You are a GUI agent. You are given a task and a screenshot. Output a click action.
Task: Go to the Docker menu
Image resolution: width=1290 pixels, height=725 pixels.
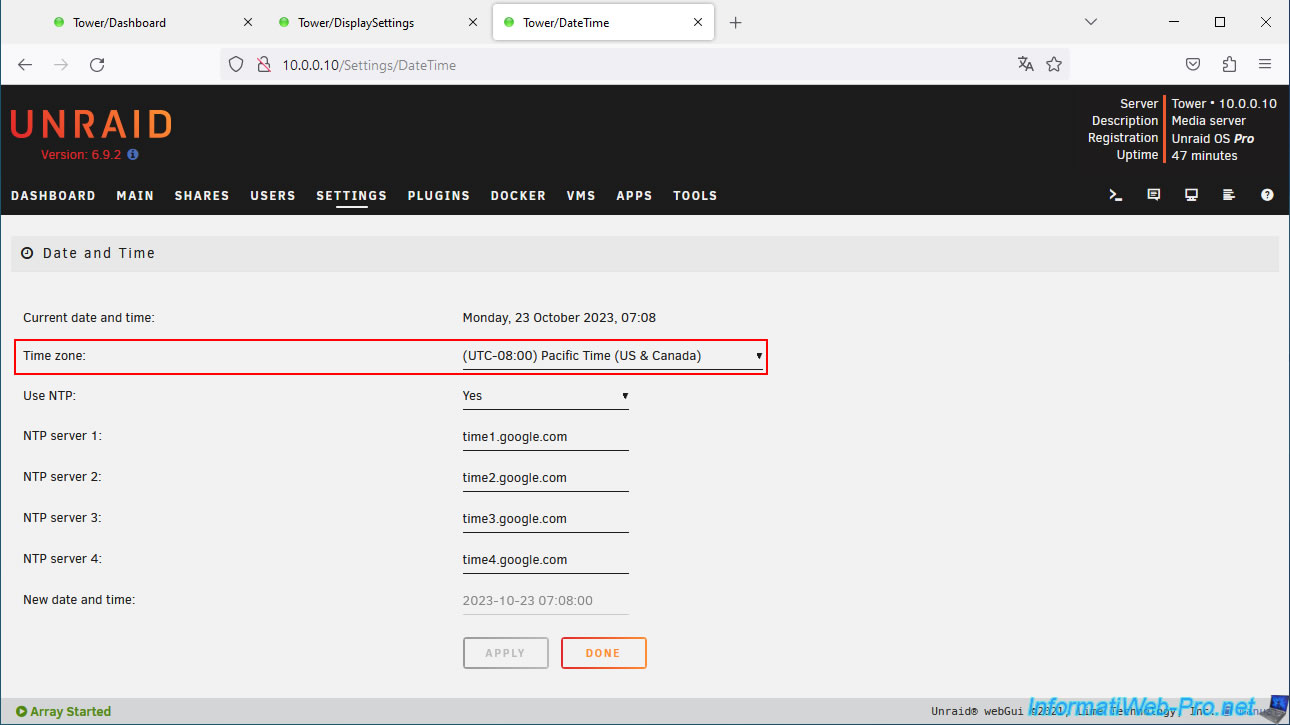pyautogui.click(x=518, y=196)
